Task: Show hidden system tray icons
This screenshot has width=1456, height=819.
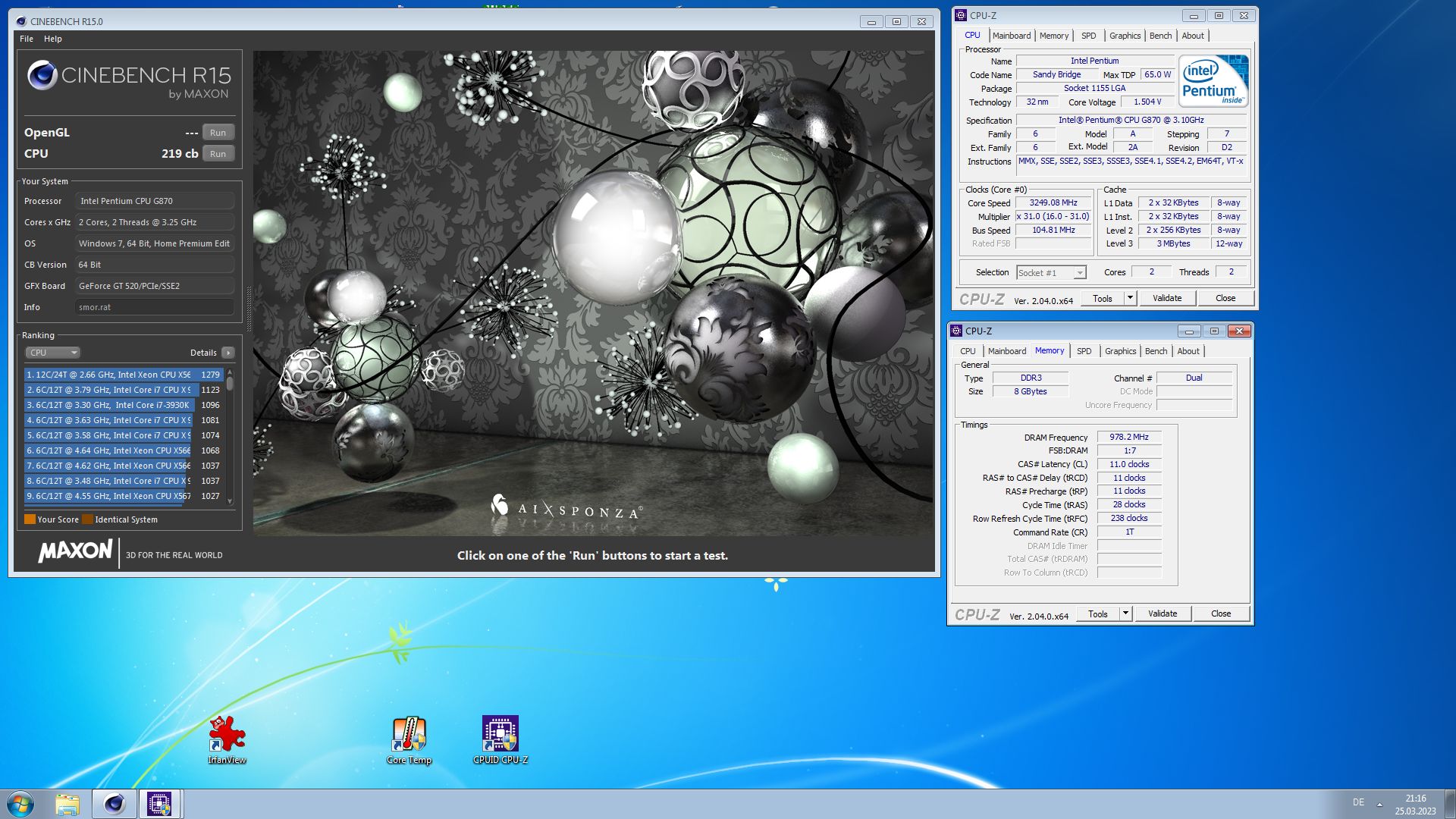Action: [x=1379, y=804]
